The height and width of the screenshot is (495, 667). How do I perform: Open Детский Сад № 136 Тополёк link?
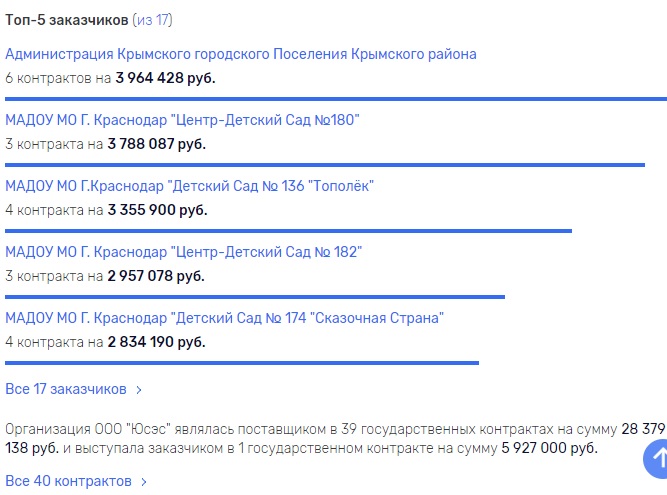189,186
